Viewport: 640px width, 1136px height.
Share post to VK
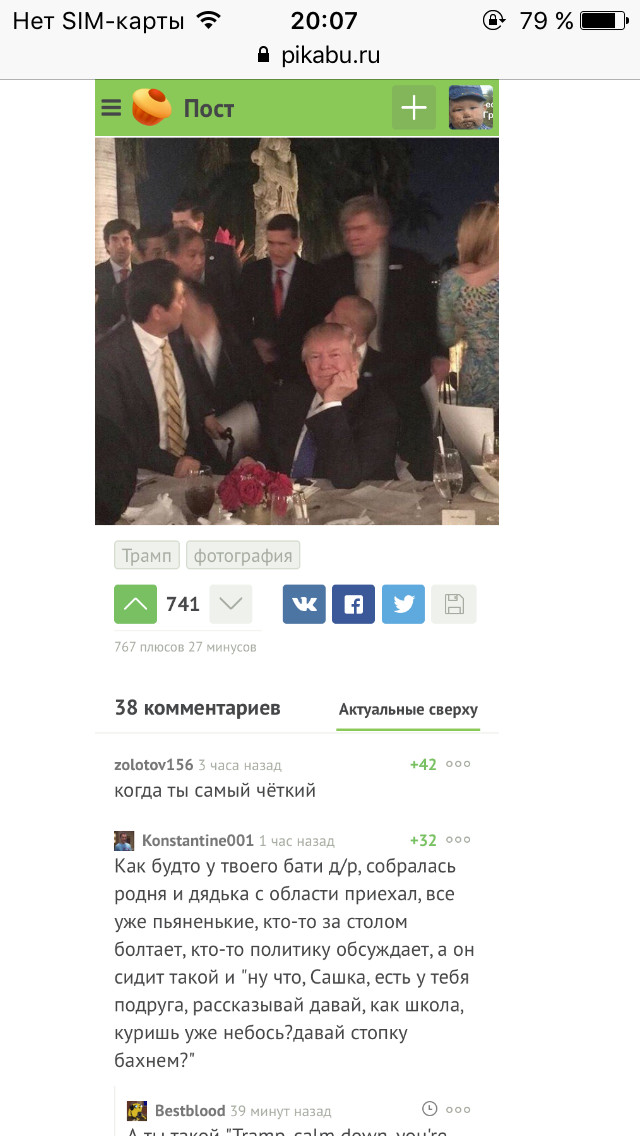point(304,604)
